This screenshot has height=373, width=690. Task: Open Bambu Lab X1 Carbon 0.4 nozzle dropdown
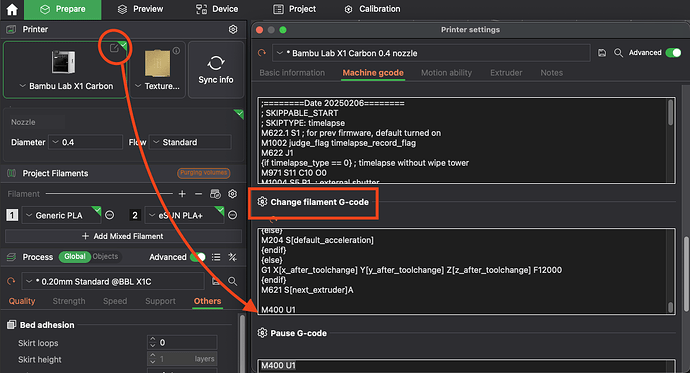pos(431,53)
